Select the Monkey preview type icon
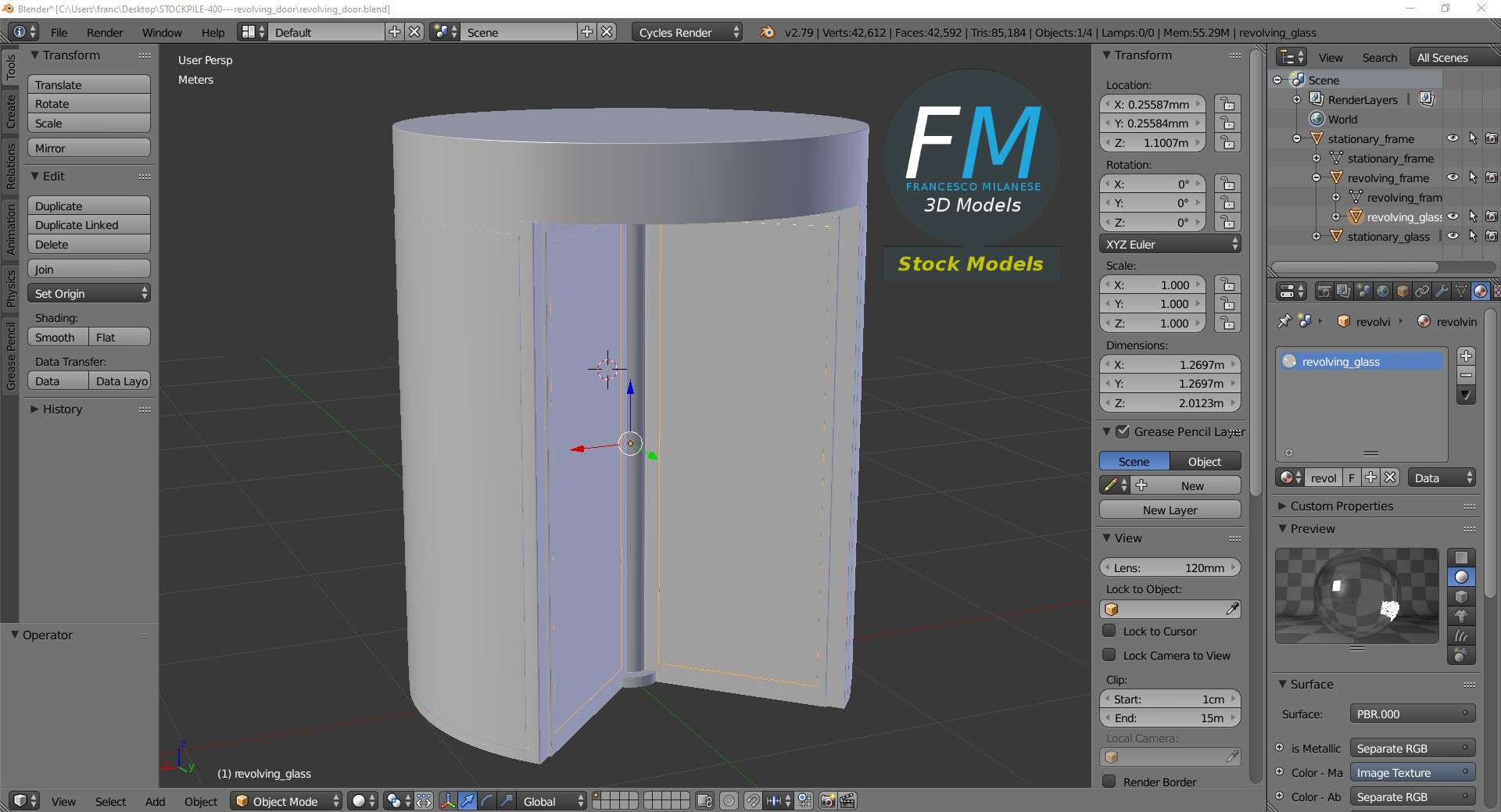The width and height of the screenshot is (1501, 812). 1461,616
